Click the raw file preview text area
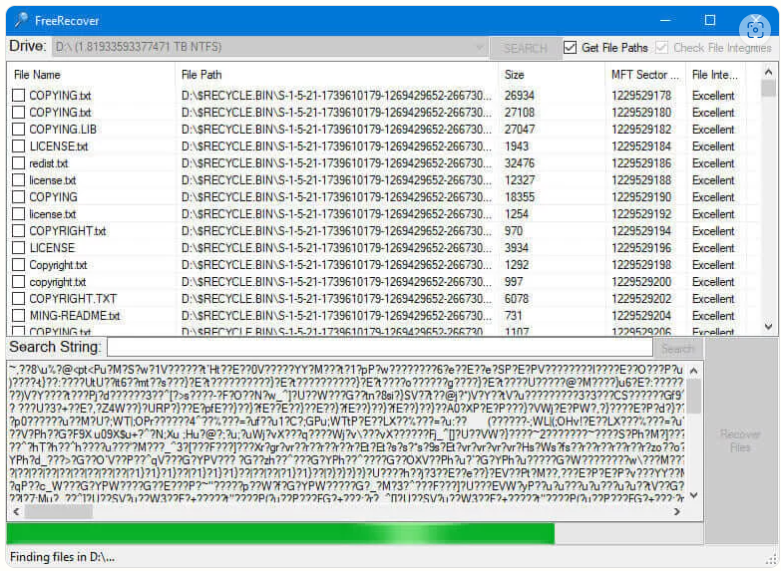This screenshot has width=781, height=571. pos(346,432)
